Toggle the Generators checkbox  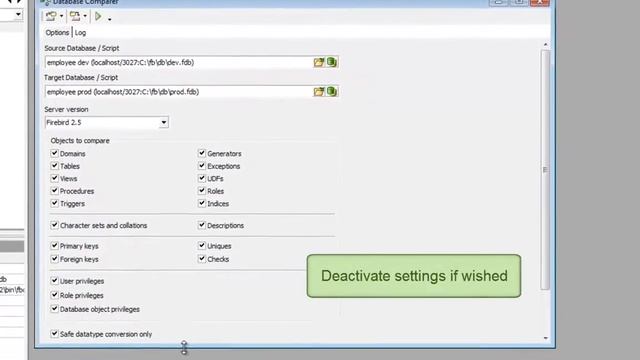(x=202, y=153)
